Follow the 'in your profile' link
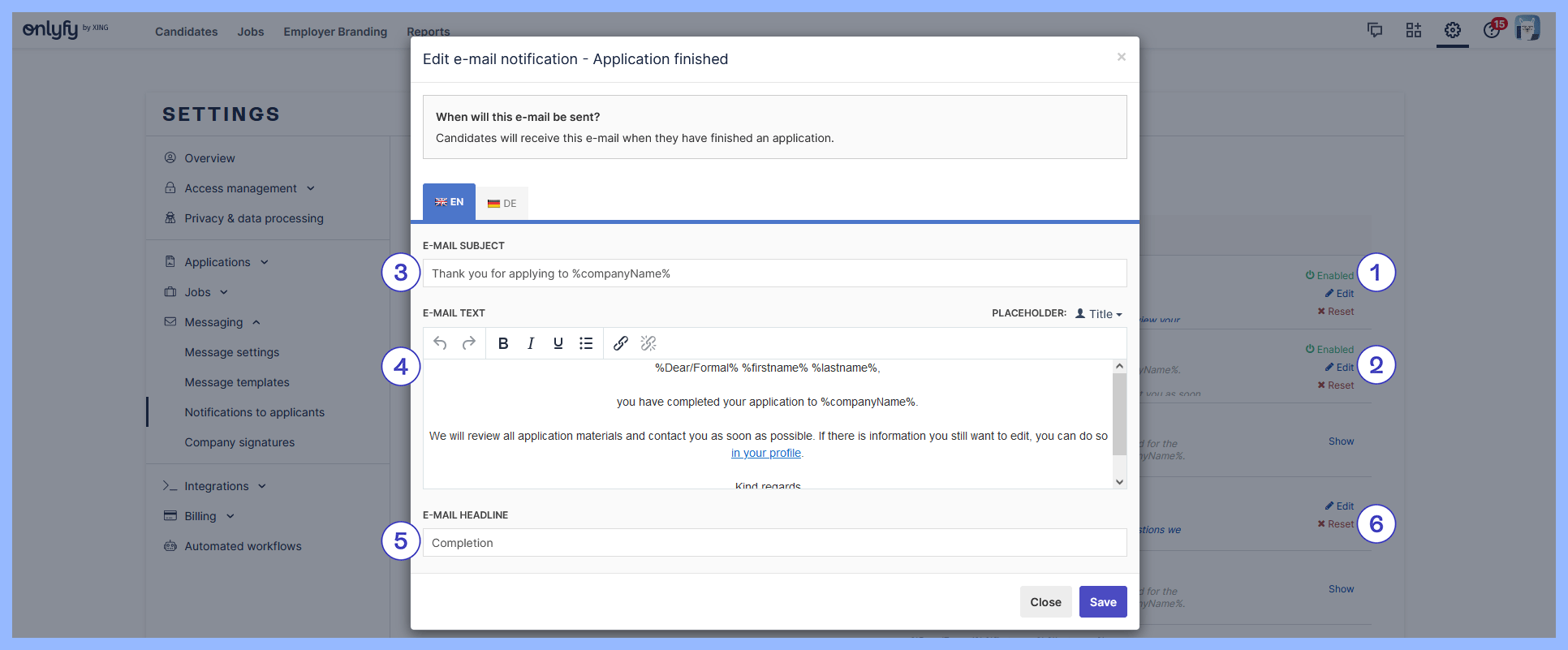 (766, 454)
